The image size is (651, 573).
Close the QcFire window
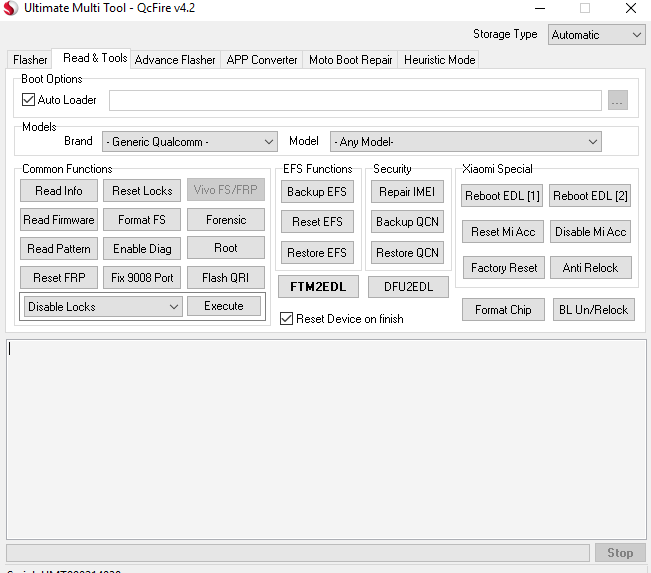(x=631, y=8)
